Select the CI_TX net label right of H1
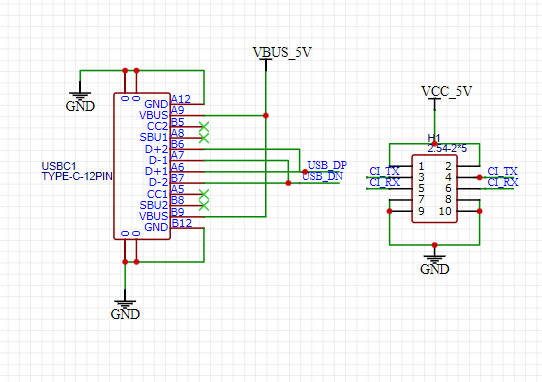542x382 pixels. pyautogui.click(x=503, y=171)
